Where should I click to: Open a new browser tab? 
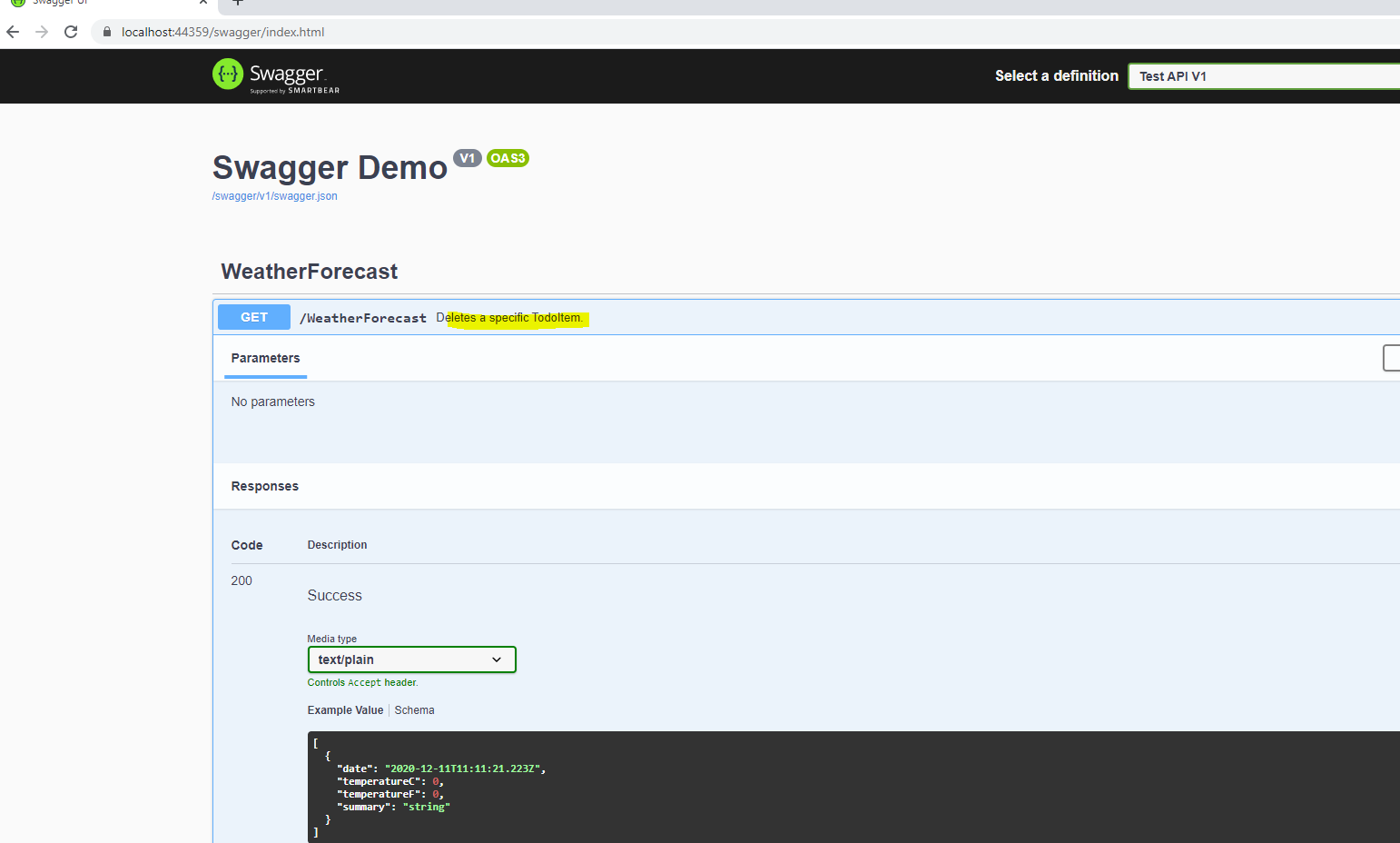[238, 3]
